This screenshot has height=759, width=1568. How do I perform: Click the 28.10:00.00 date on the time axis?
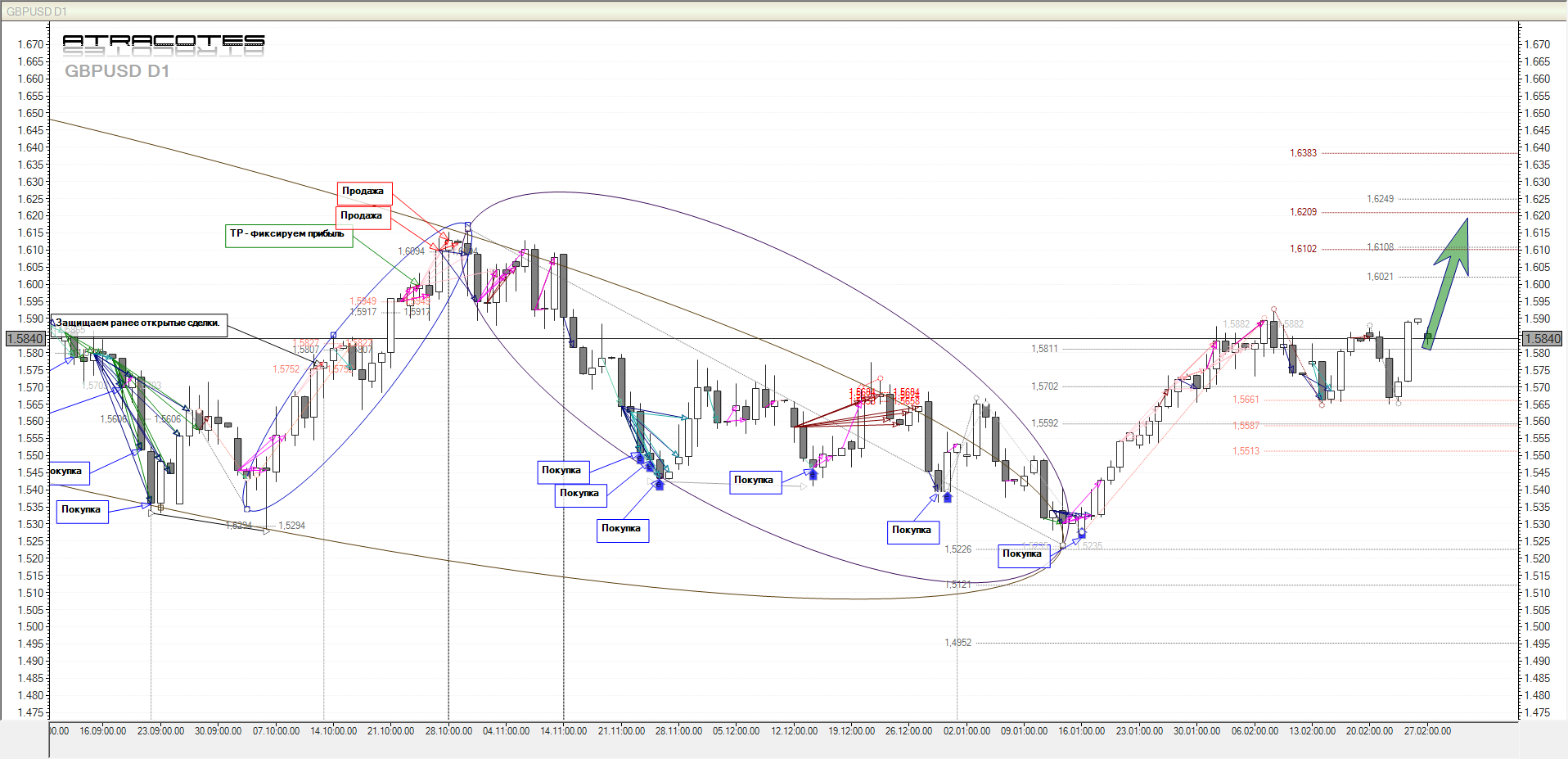(x=448, y=731)
